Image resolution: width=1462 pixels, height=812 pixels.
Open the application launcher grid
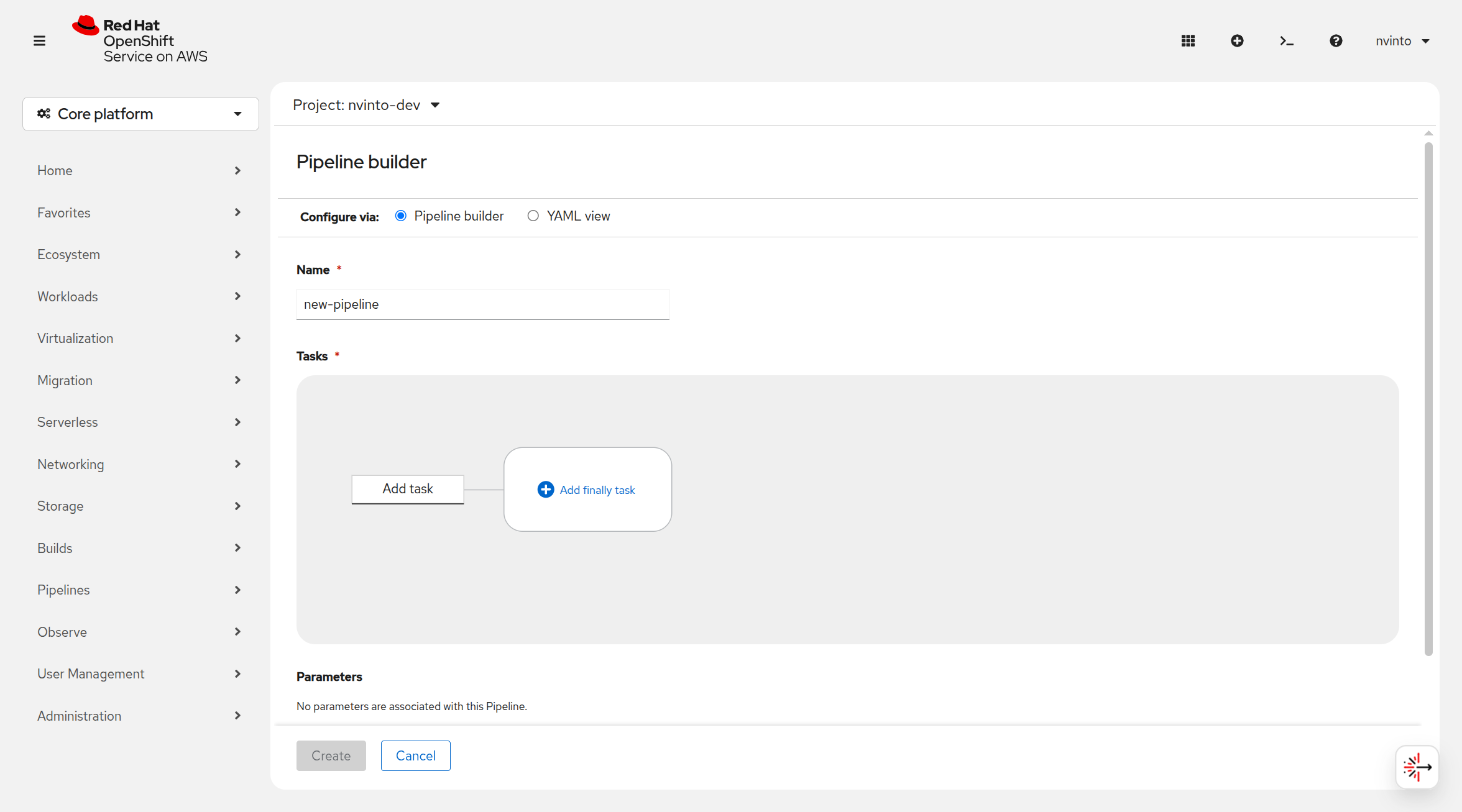pyautogui.click(x=1188, y=41)
